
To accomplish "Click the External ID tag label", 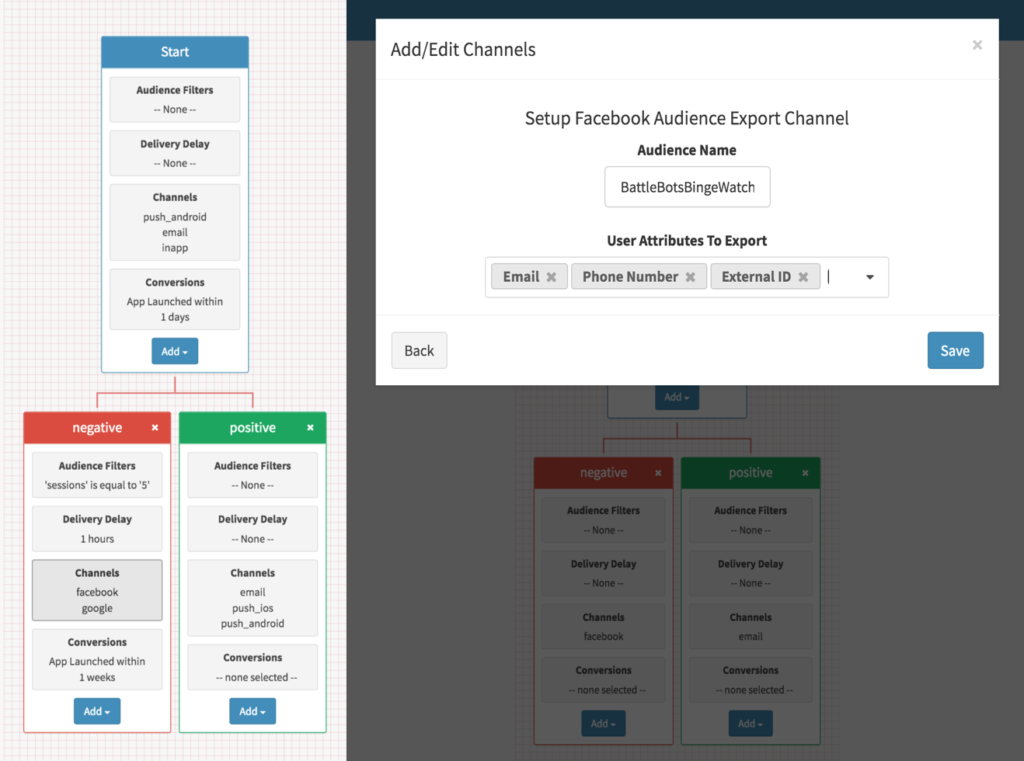I will [756, 277].
